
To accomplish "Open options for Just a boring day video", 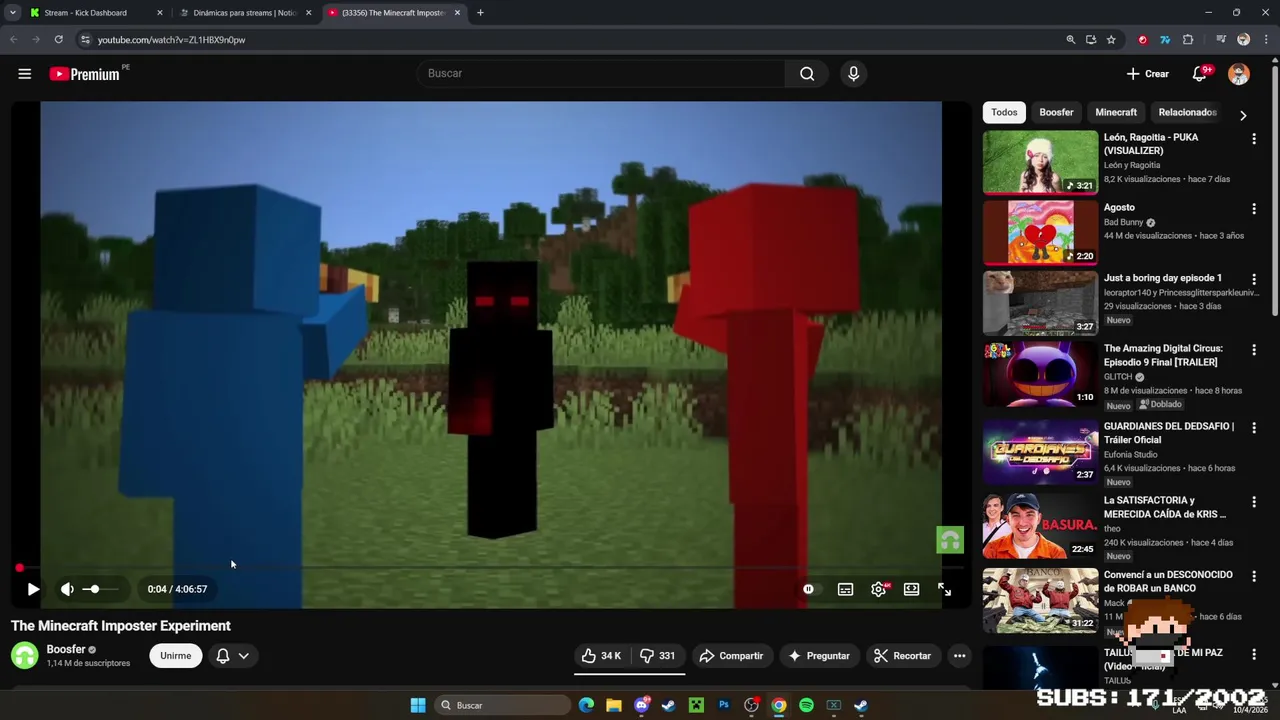I will click(x=1254, y=280).
